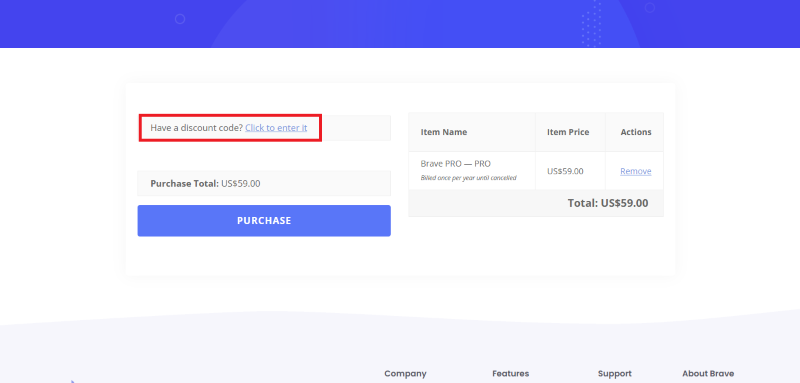The width and height of the screenshot is (800, 383).
Task: Click the About Brave footer heading
Action: 708,374
